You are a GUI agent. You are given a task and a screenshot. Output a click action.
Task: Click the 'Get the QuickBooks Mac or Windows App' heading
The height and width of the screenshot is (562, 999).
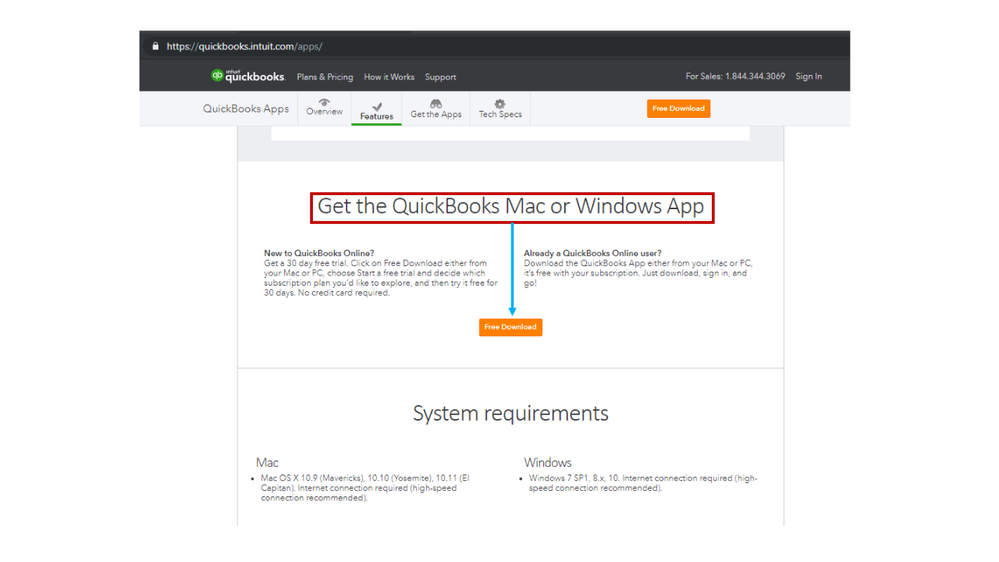[511, 206]
